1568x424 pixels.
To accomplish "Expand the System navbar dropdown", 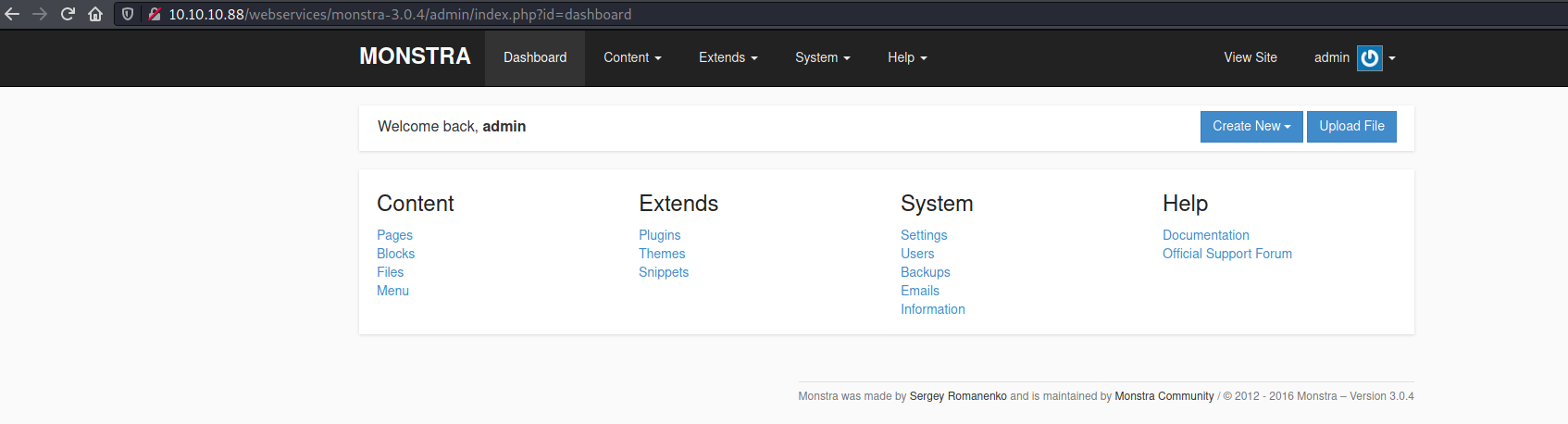I will pos(822,57).
